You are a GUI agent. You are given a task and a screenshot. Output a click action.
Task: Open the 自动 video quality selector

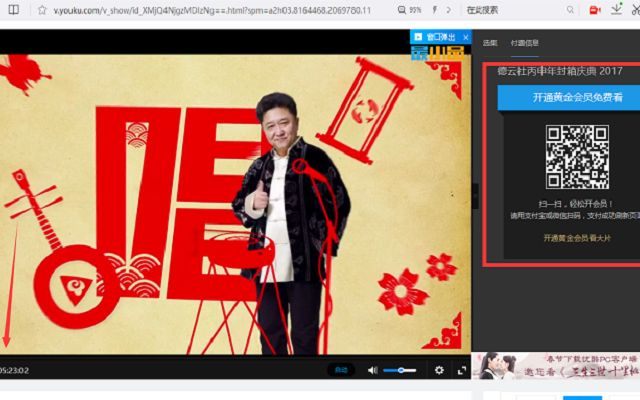[x=341, y=370]
